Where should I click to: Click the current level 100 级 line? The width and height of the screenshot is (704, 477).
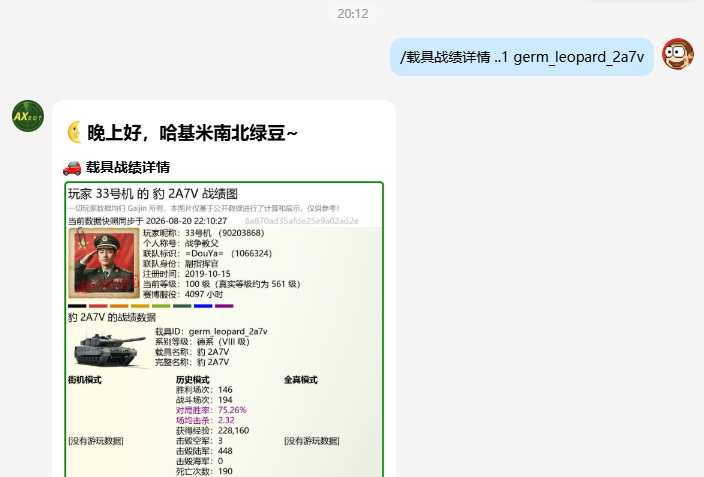221,284
